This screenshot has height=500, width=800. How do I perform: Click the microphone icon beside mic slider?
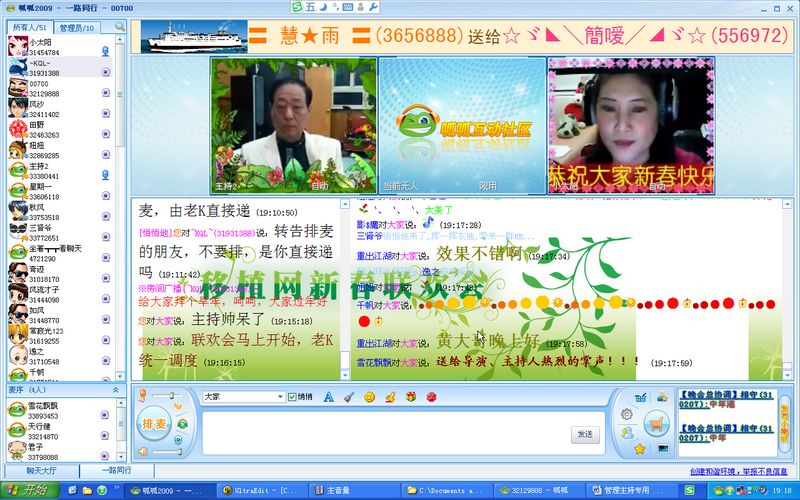tap(143, 395)
